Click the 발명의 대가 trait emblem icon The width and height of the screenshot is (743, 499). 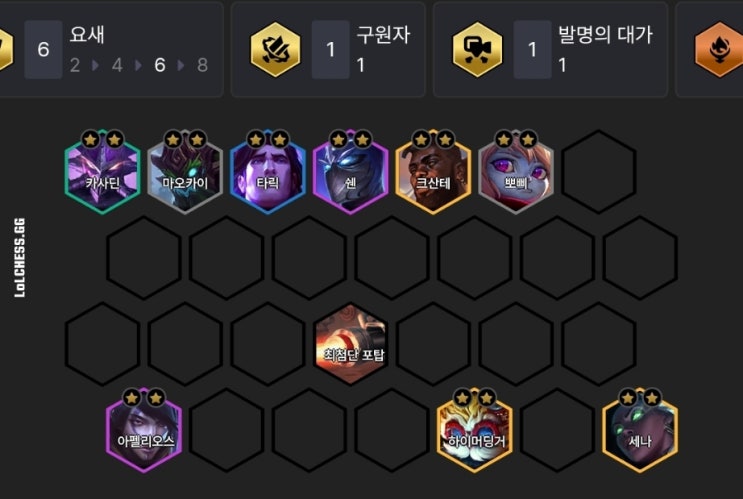(477, 49)
